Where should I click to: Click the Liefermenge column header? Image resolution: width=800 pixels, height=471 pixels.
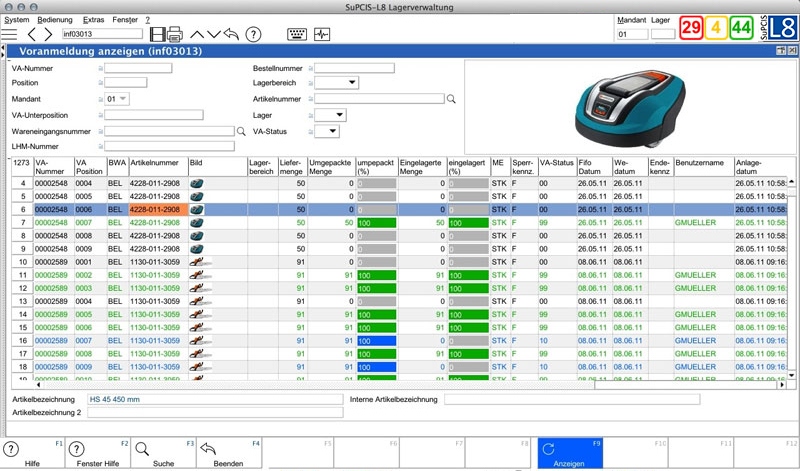point(293,167)
